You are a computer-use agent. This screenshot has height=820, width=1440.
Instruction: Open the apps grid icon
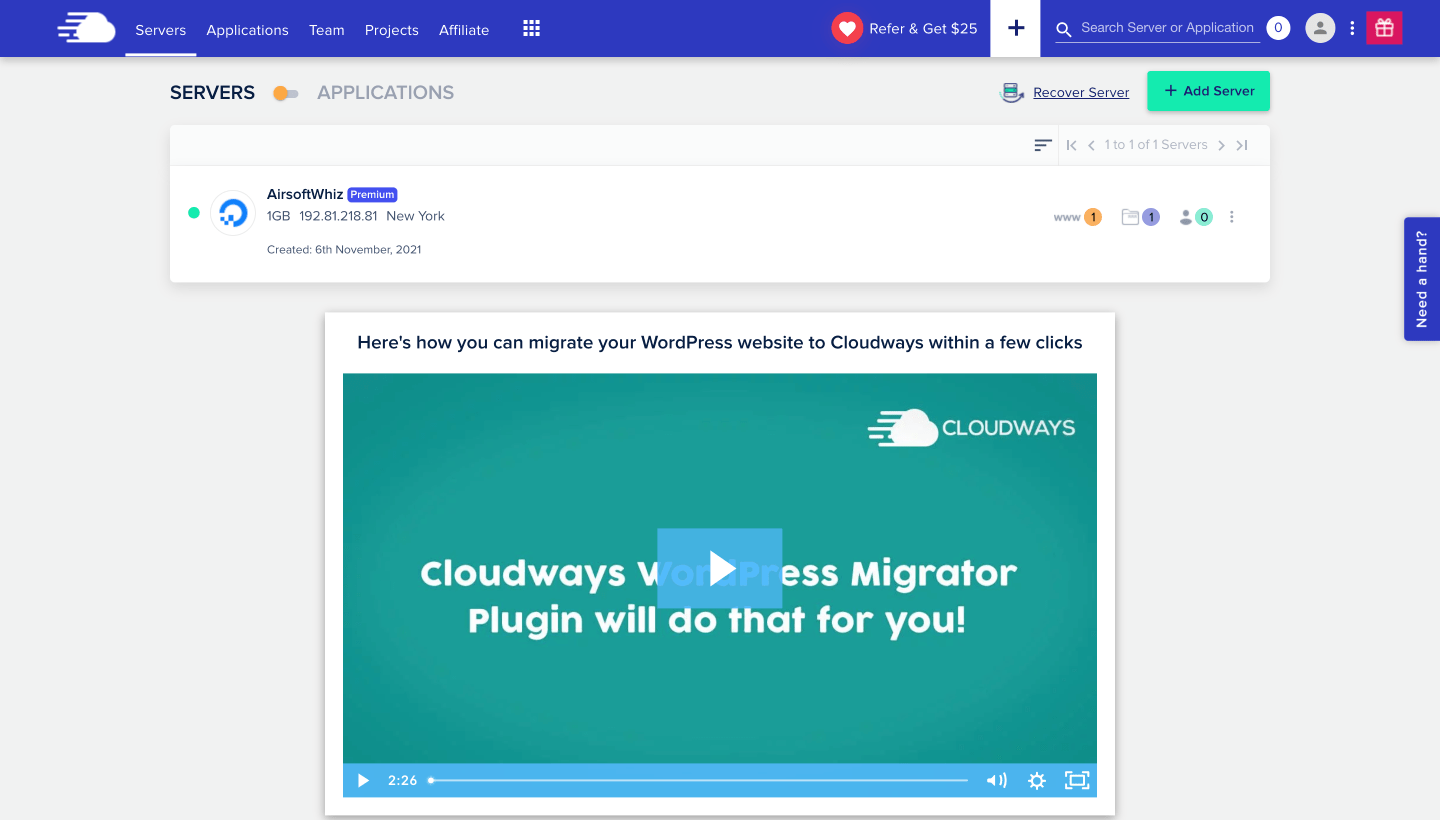pos(531,29)
